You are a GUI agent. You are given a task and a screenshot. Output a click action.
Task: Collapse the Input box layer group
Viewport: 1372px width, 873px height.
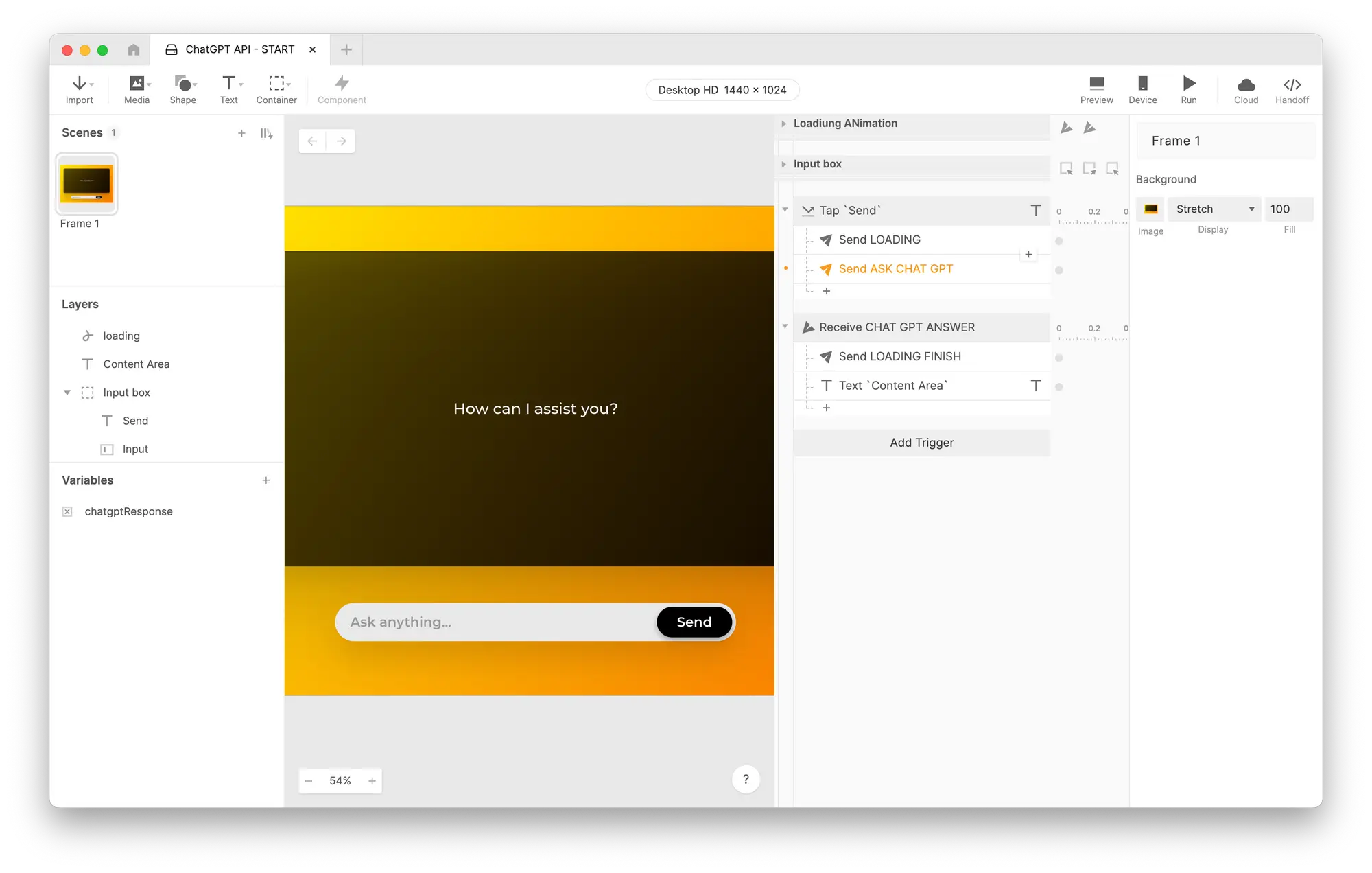pyautogui.click(x=67, y=393)
